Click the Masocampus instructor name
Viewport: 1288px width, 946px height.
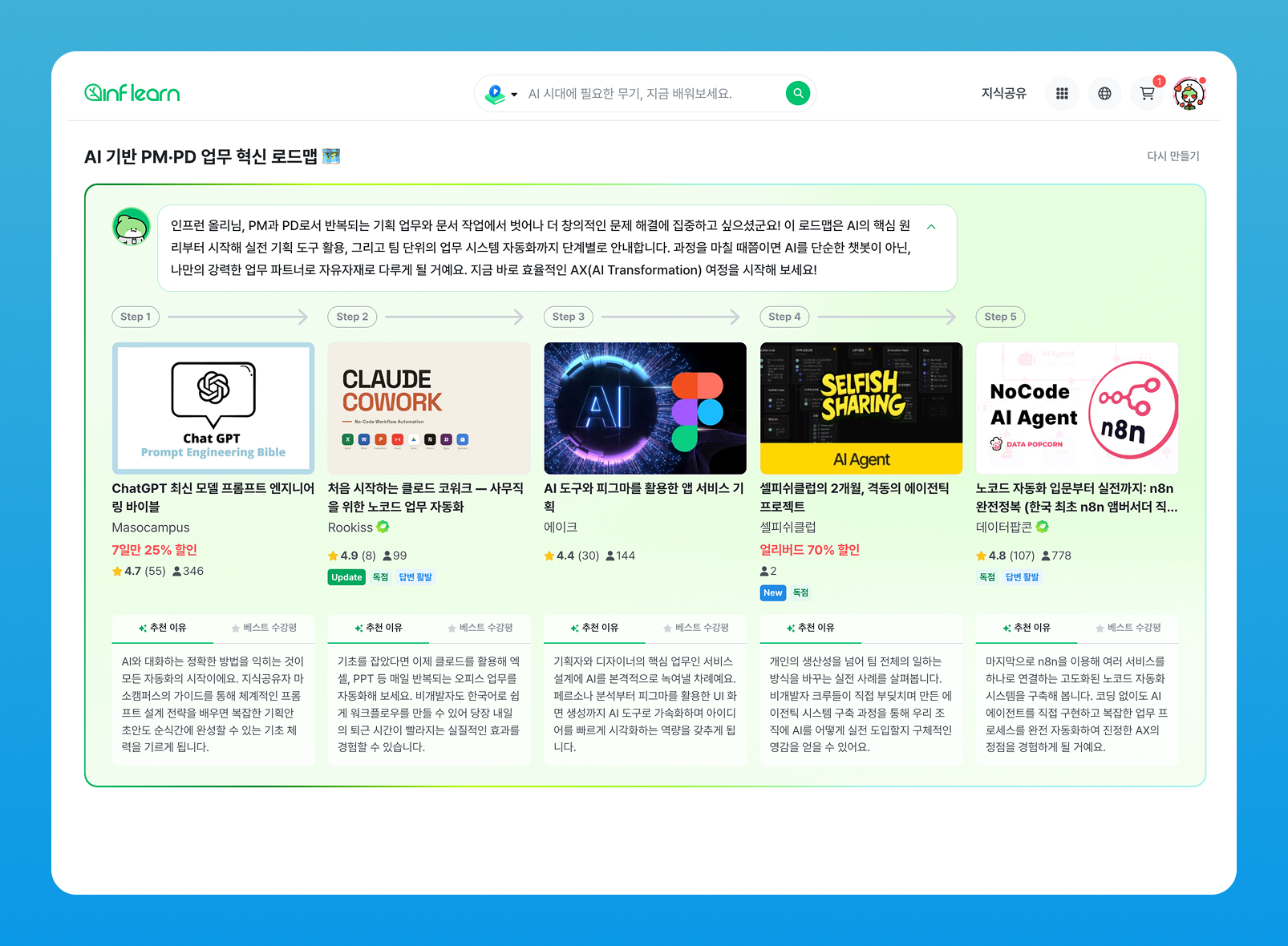pos(151,528)
